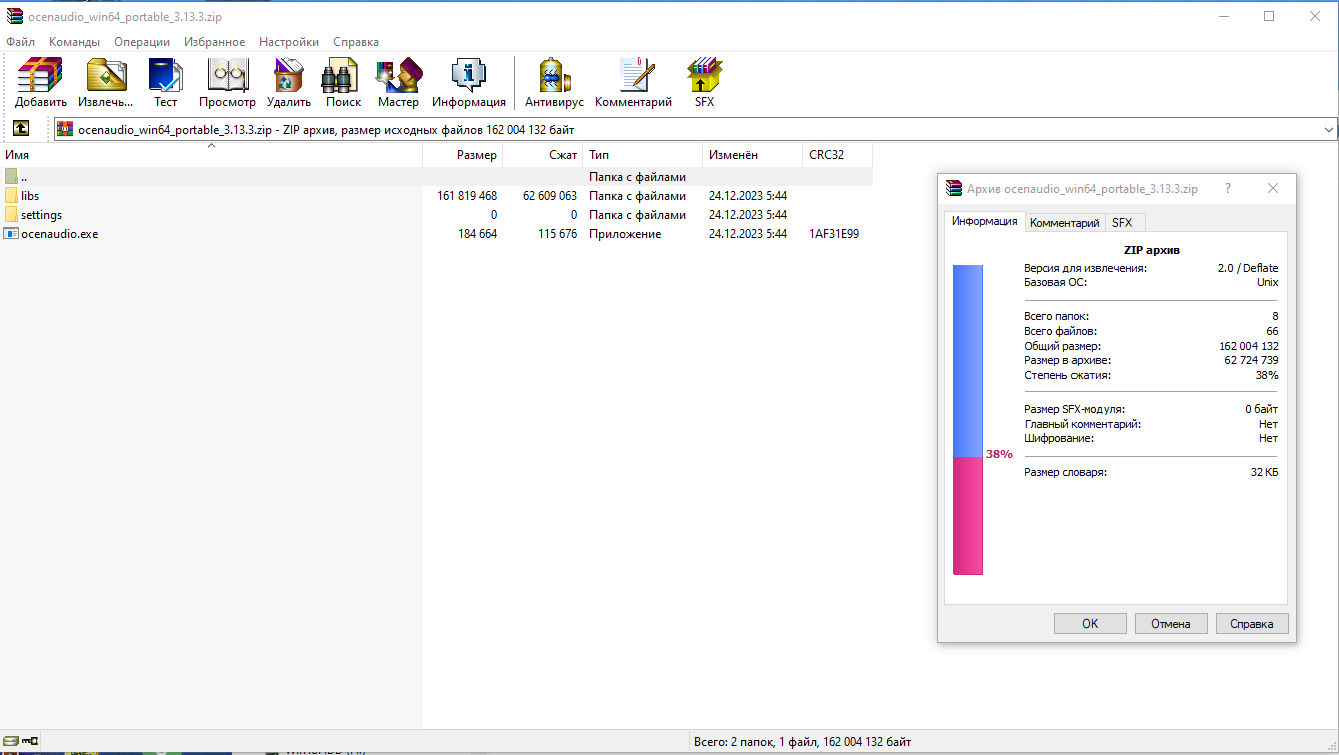Select the settings folder icon
The image size is (1339, 755).
click(11, 215)
